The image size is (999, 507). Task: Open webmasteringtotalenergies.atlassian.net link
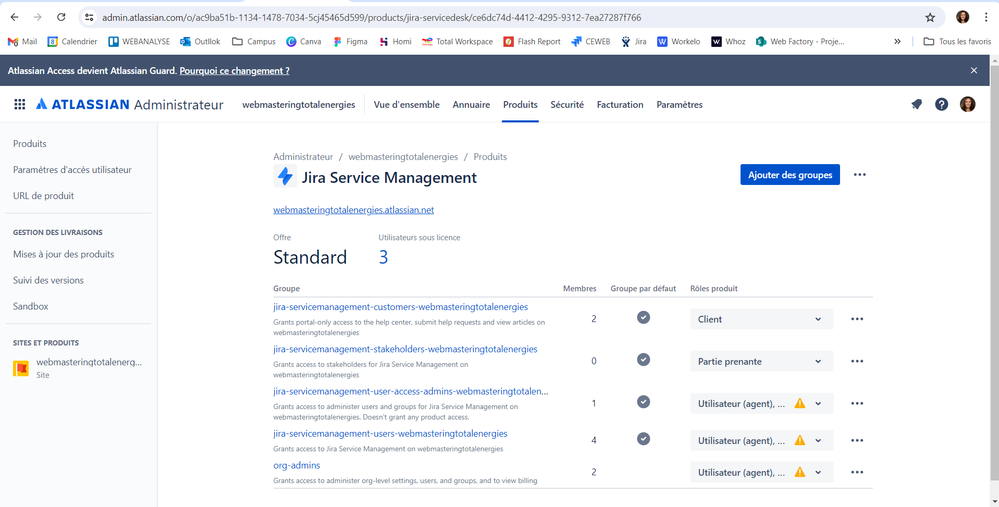pyautogui.click(x=354, y=210)
